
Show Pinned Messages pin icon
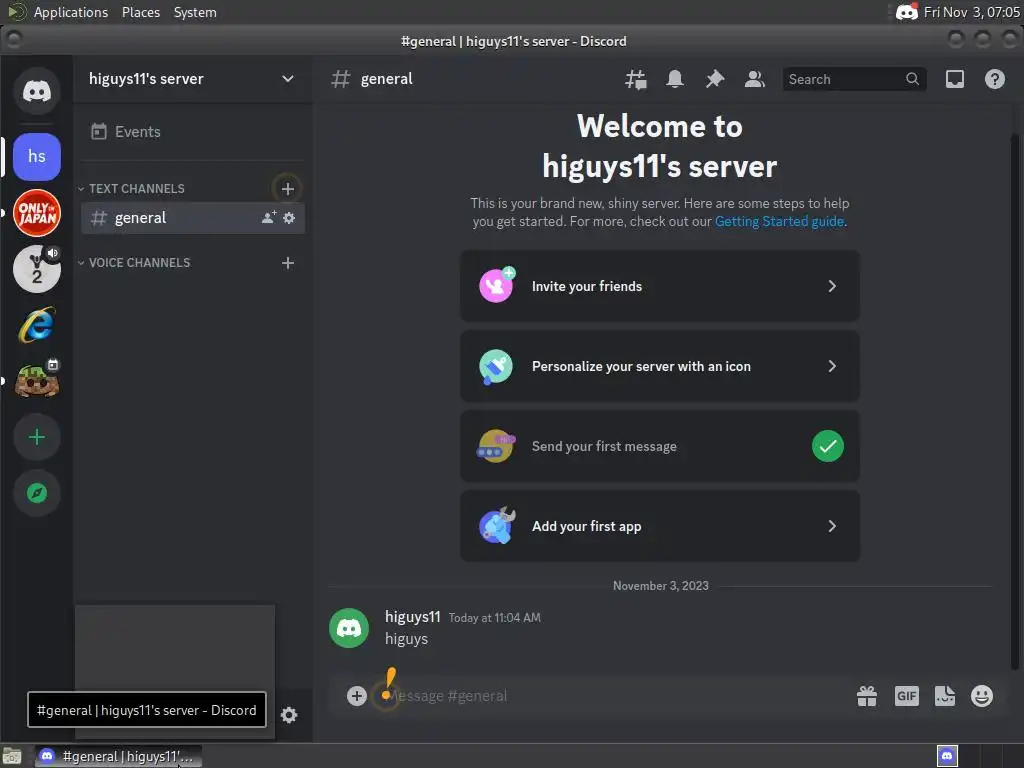click(x=714, y=79)
